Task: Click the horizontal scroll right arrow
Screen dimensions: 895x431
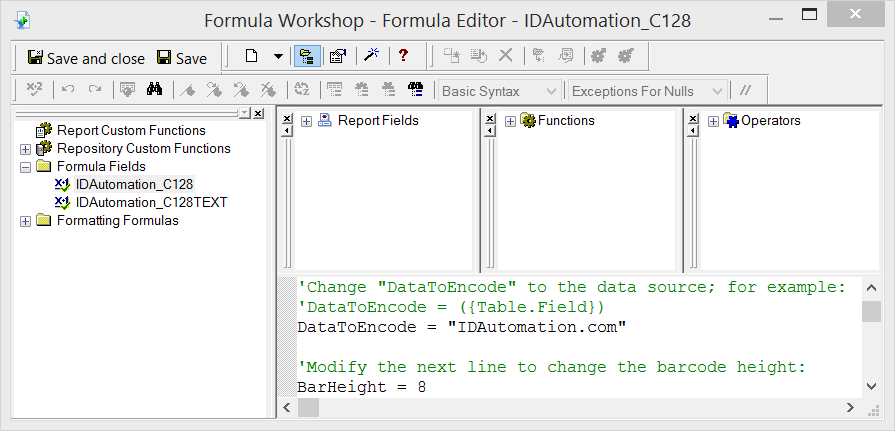Action: coord(850,407)
